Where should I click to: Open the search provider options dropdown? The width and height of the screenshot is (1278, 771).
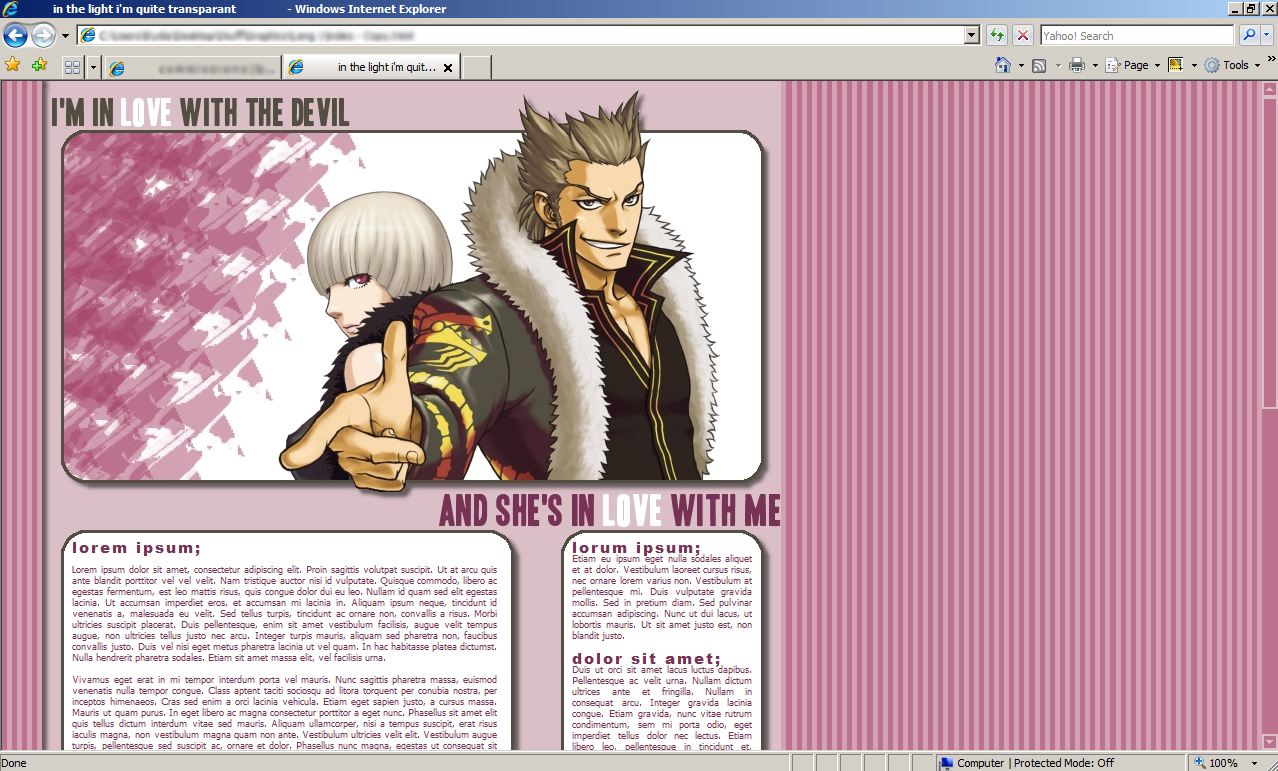pyautogui.click(x=1267, y=35)
